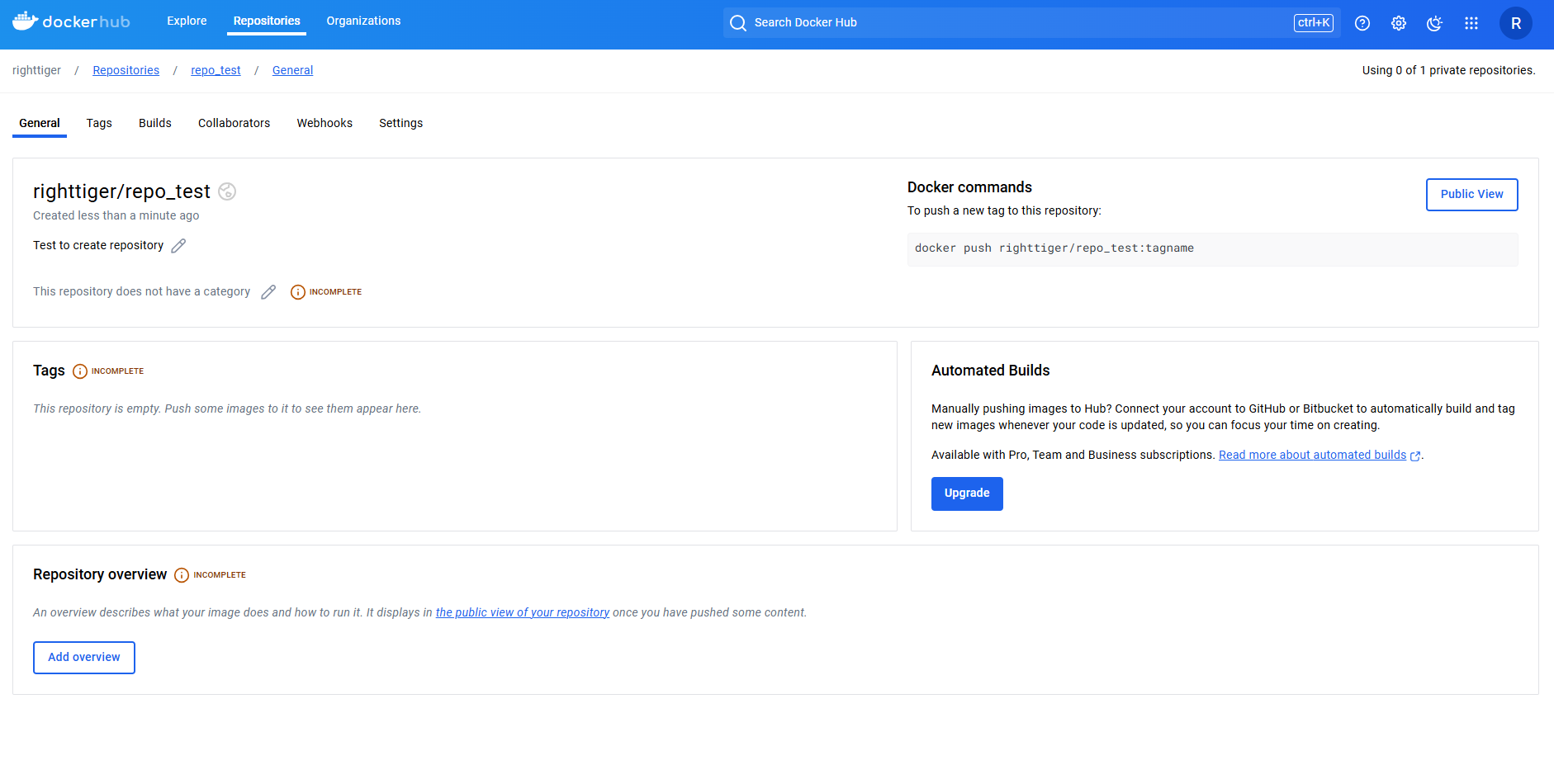Image resolution: width=1554 pixels, height=784 pixels.
Task: Click 'Using 0 of 1 private repositories' text
Action: click(x=1448, y=70)
